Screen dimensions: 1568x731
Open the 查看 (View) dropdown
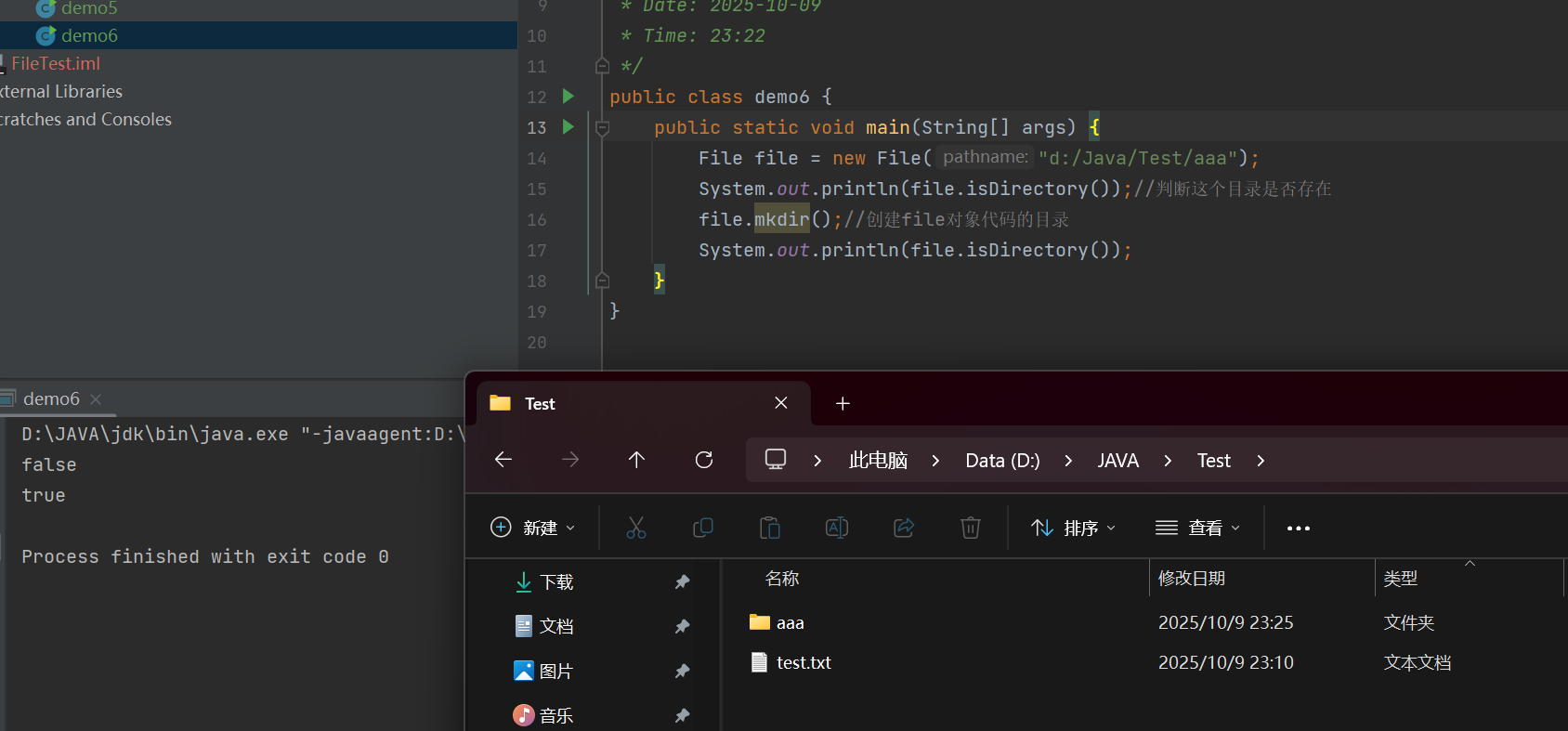pos(1197,528)
